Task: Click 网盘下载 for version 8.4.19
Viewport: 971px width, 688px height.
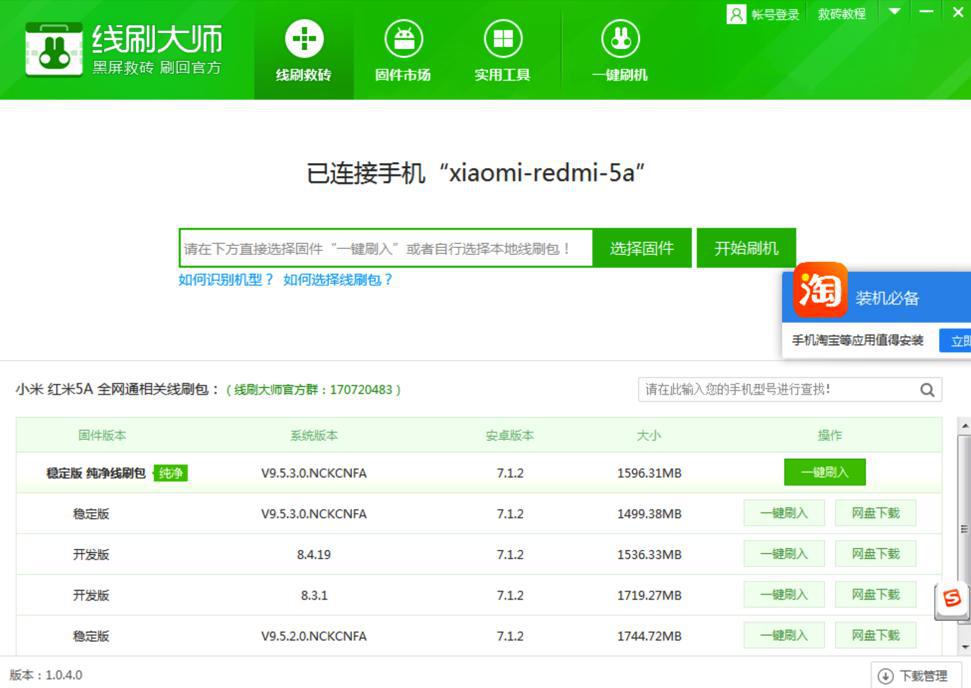Action: 876,554
